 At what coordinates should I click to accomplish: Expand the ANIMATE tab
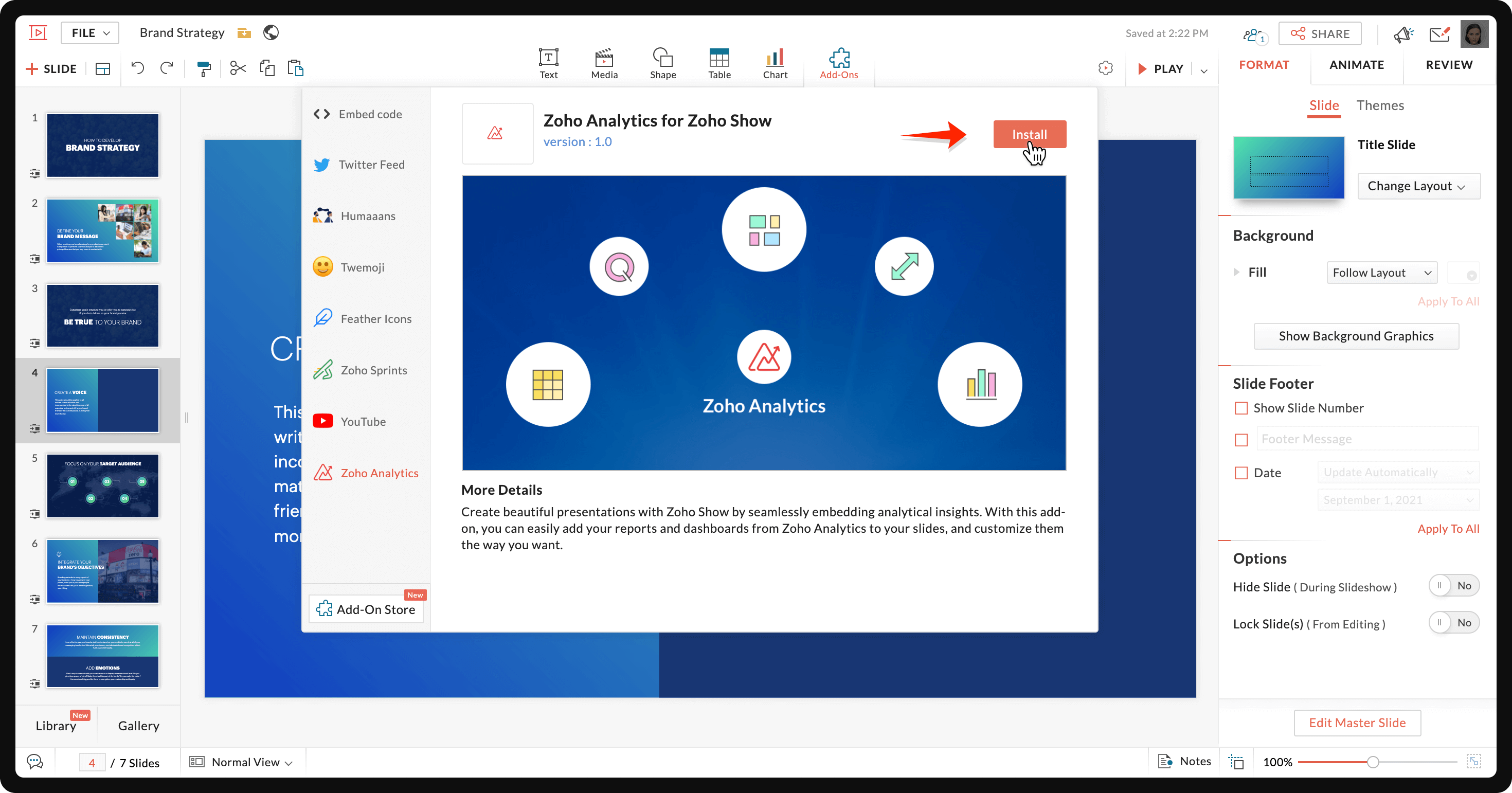coord(1357,64)
